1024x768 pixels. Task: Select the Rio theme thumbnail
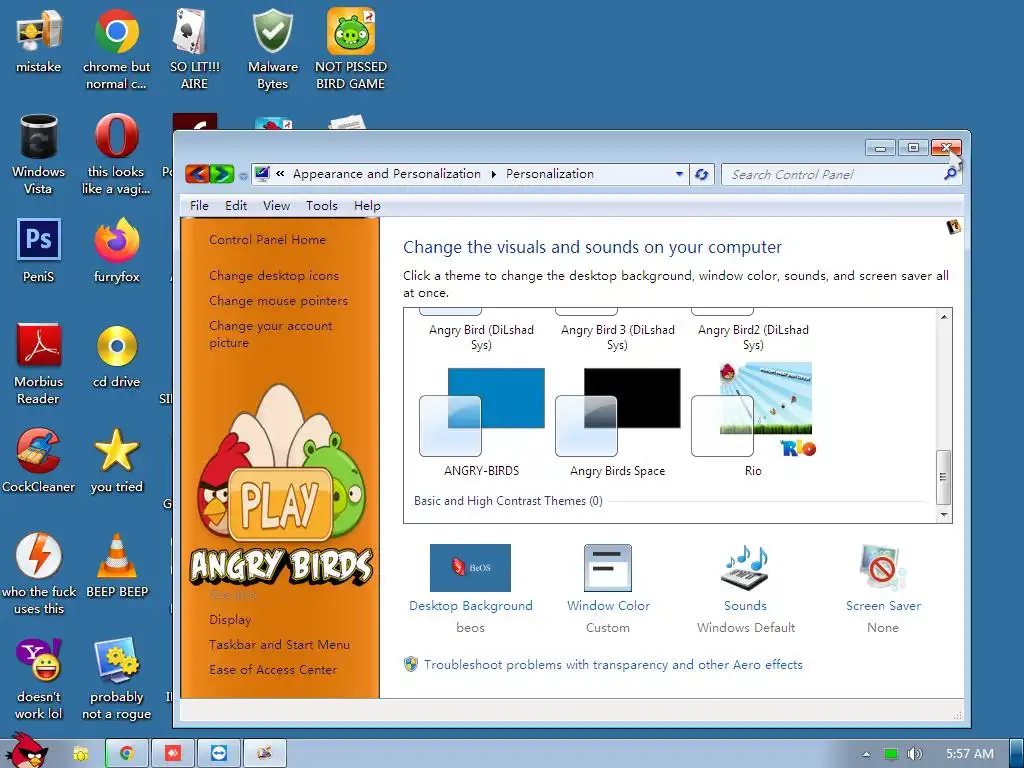pyautogui.click(x=753, y=409)
